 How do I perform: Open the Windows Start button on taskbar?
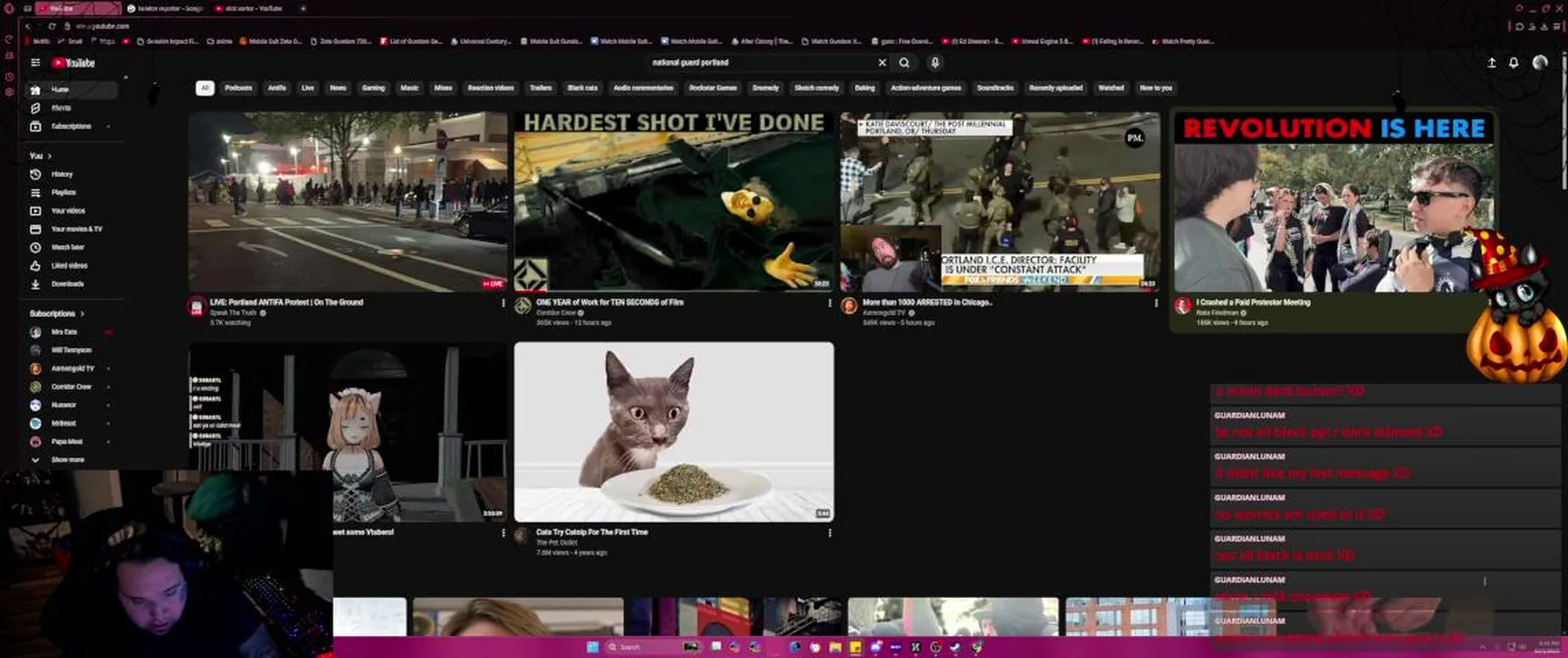(x=592, y=647)
